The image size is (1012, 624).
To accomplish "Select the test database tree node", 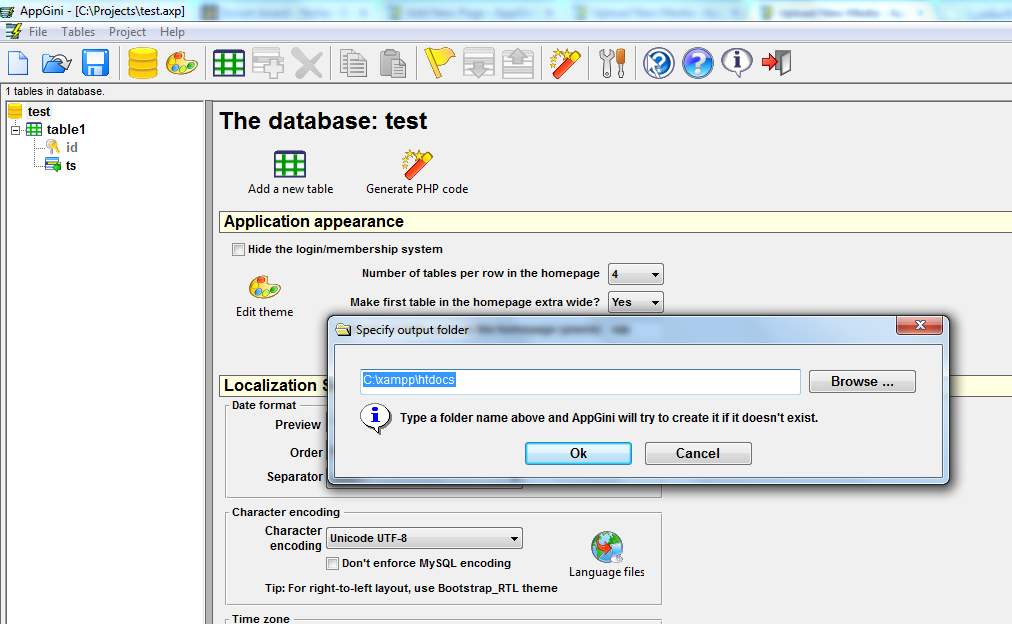I will pos(39,112).
